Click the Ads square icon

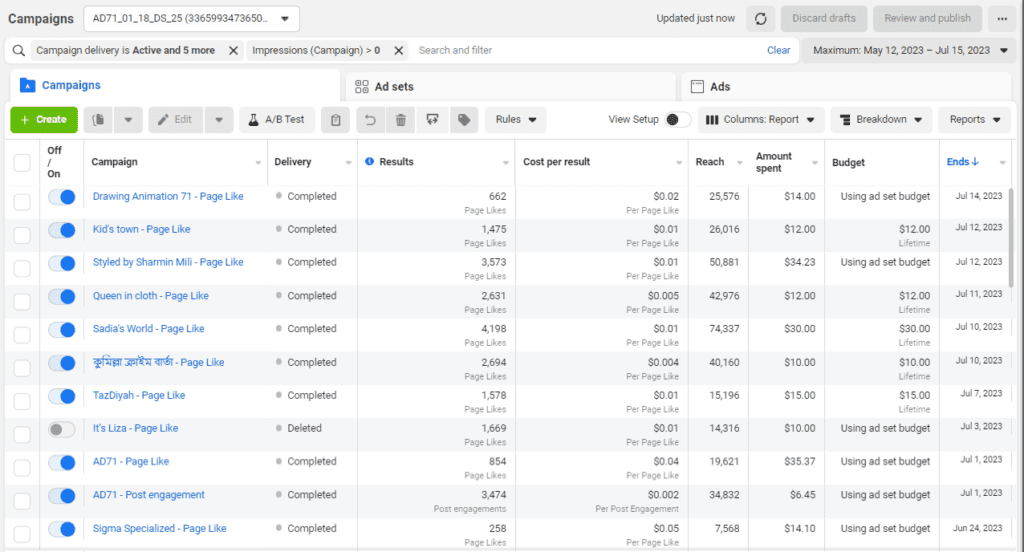pos(697,86)
